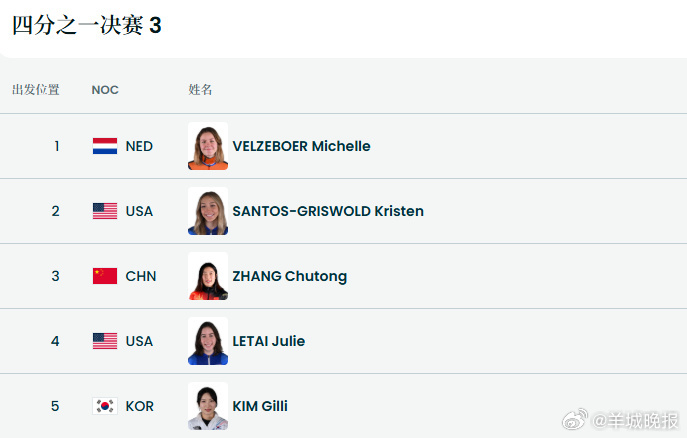Click the Netherlands flag icon
687x438 pixels.
point(105,146)
